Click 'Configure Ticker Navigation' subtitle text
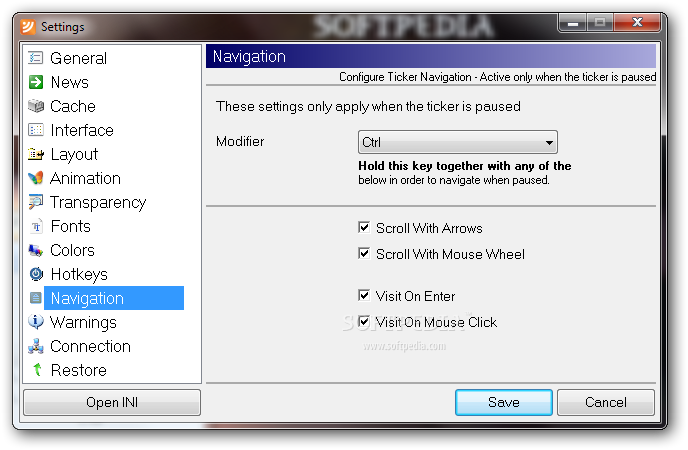The width and height of the screenshot is (688, 450). click(x=498, y=77)
